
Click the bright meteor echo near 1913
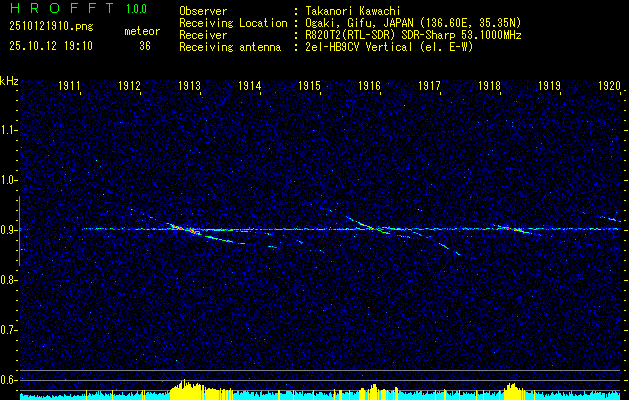[188, 229]
